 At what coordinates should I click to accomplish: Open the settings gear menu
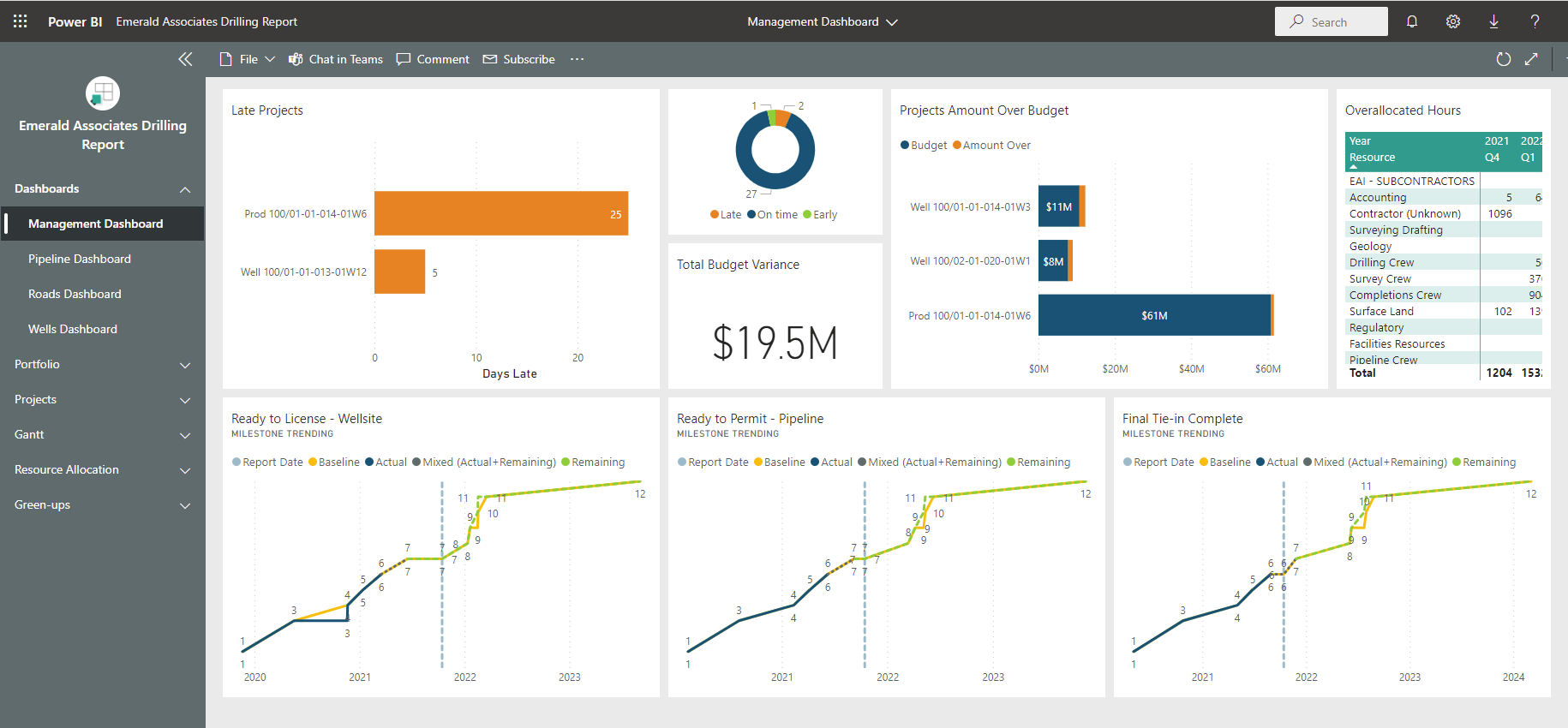tap(1453, 21)
